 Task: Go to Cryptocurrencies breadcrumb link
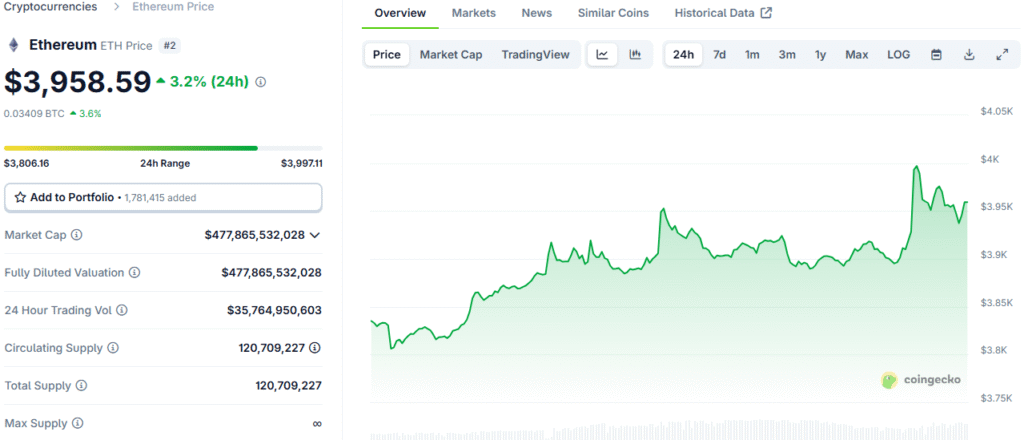point(51,7)
